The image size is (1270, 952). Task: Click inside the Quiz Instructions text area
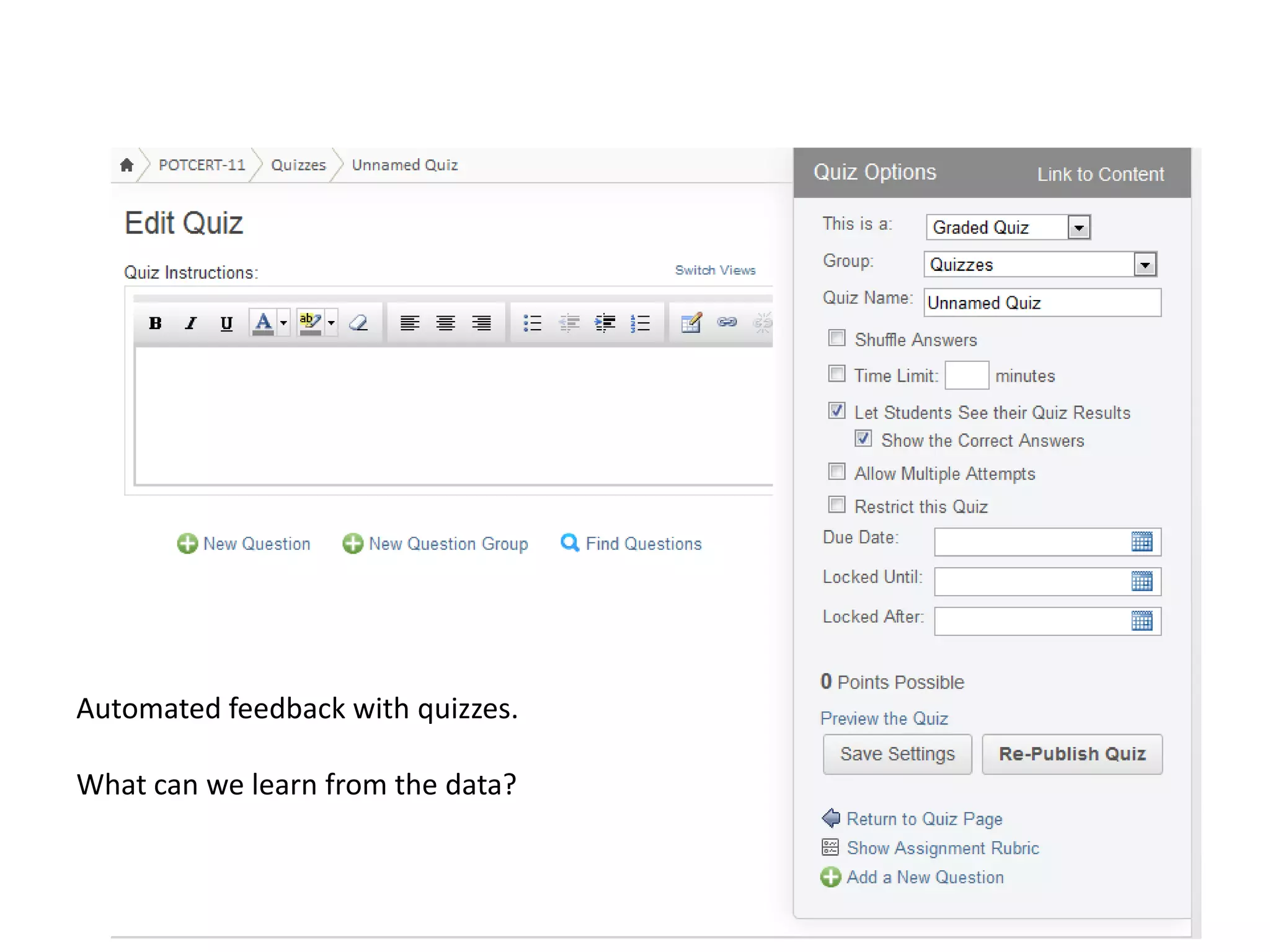[x=454, y=416]
